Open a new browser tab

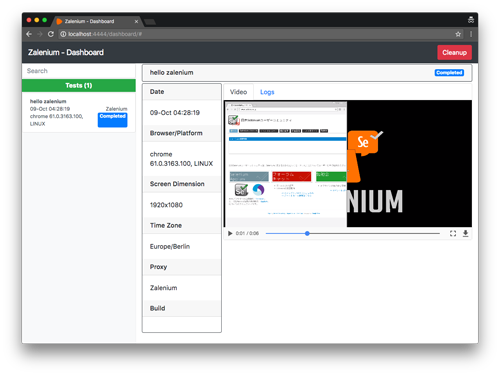[150, 22]
